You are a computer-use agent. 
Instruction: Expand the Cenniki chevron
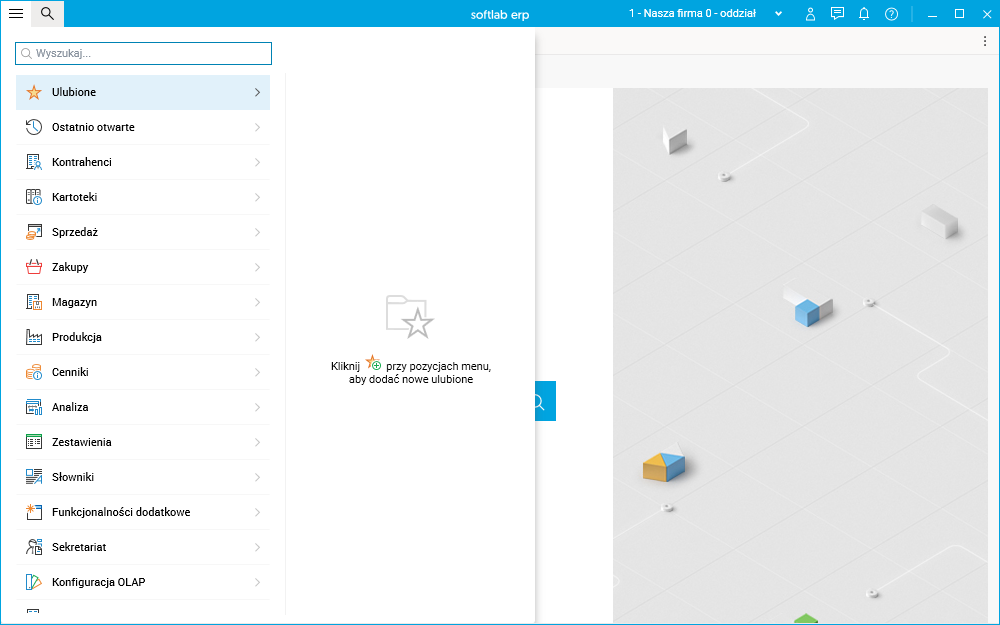tap(258, 372)
